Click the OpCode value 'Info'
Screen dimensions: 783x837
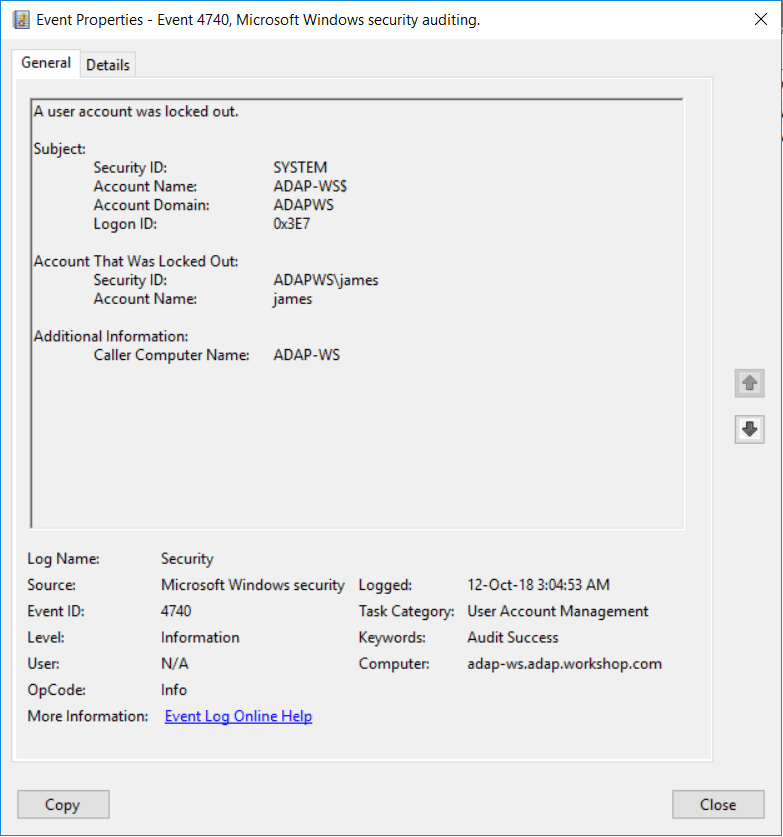click(173, 690)
